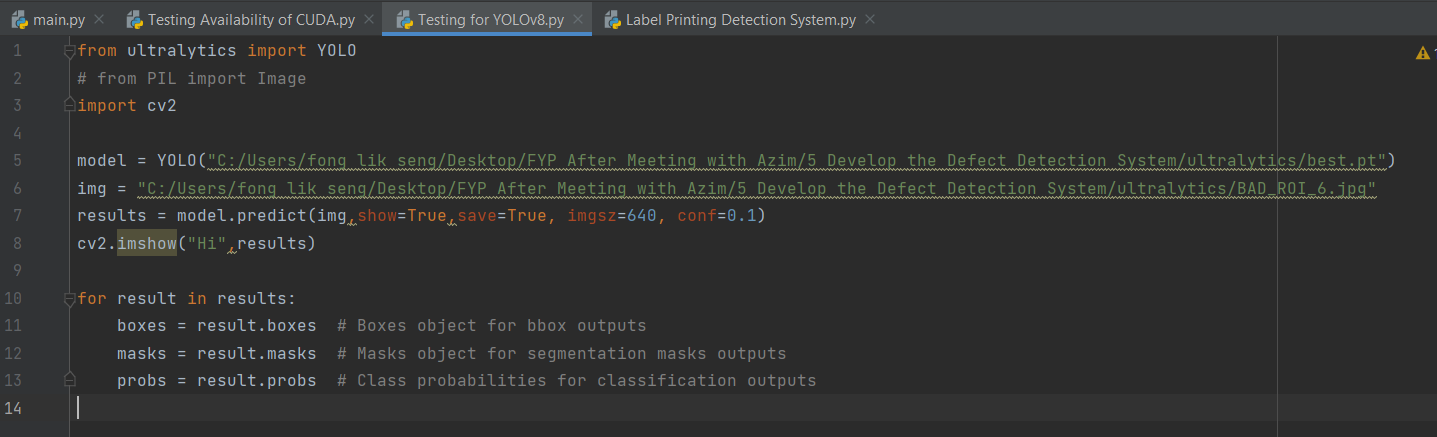Click the yellow warning triangle indicator
This screenshot has width=1437, height=437.
1423,52
